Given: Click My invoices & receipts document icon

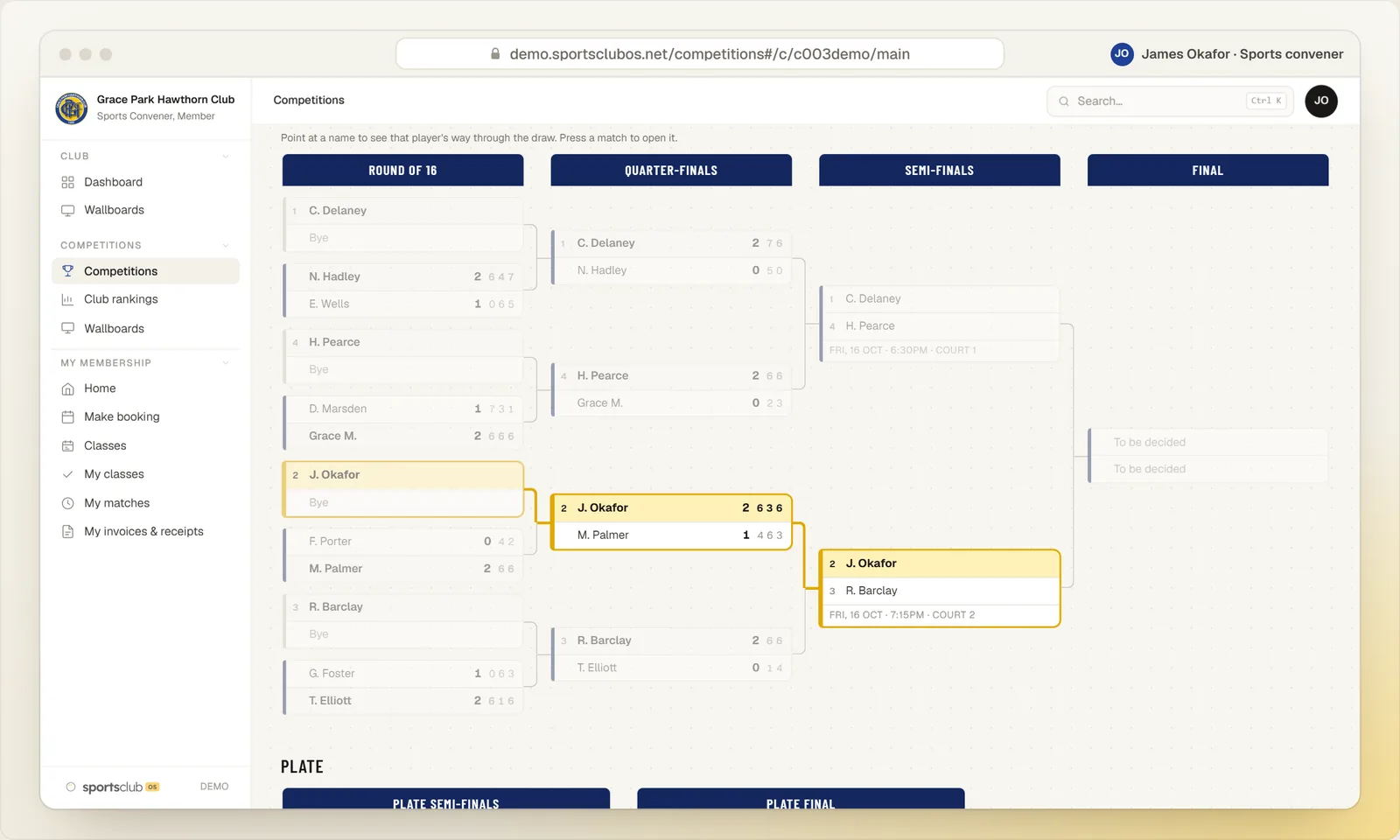Looking at the screenshot, I should pos(67,531).
